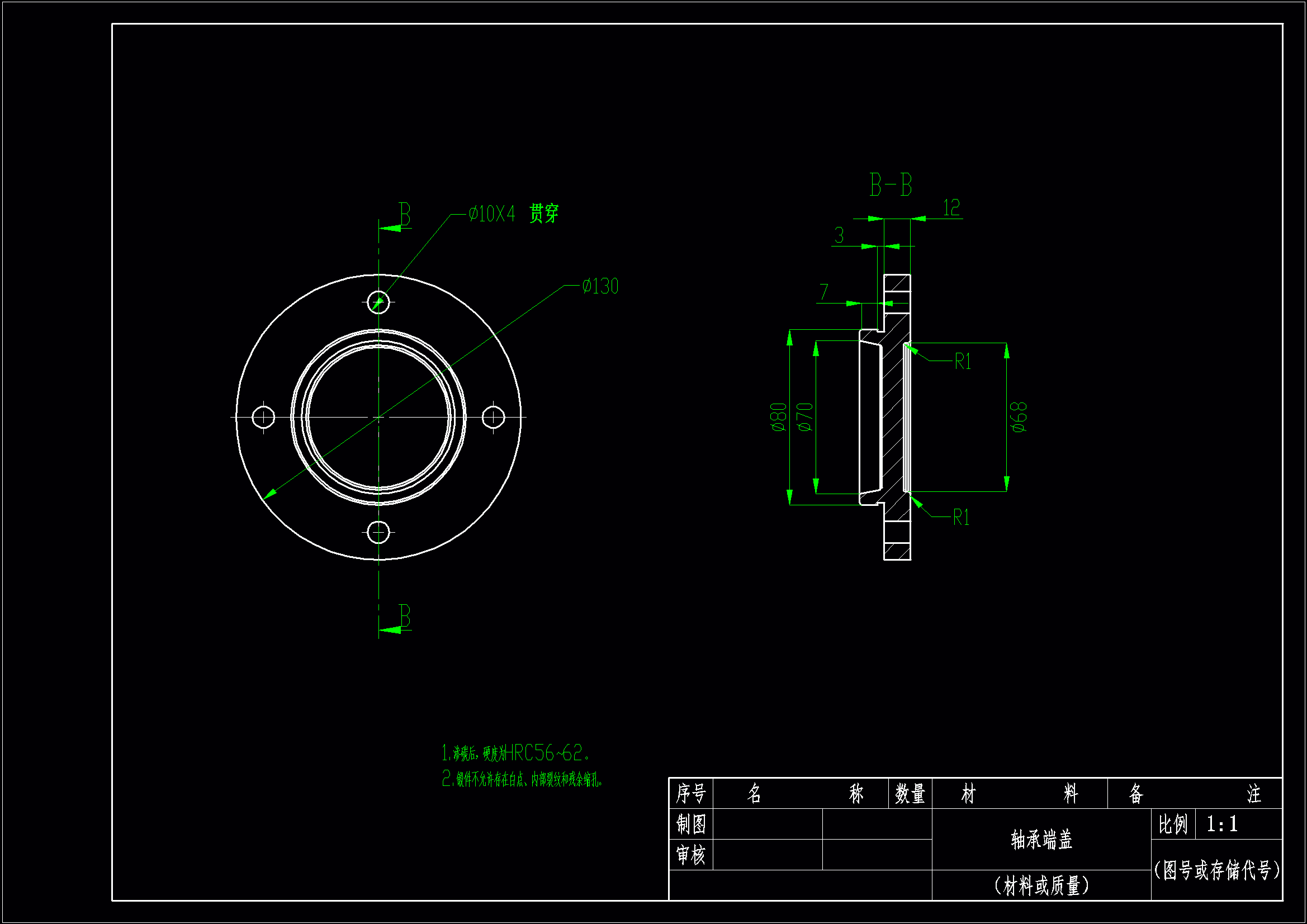This screenshot has height=924, width=1307.
Task: Click the dimension value 3
Action: pos(839,235)
